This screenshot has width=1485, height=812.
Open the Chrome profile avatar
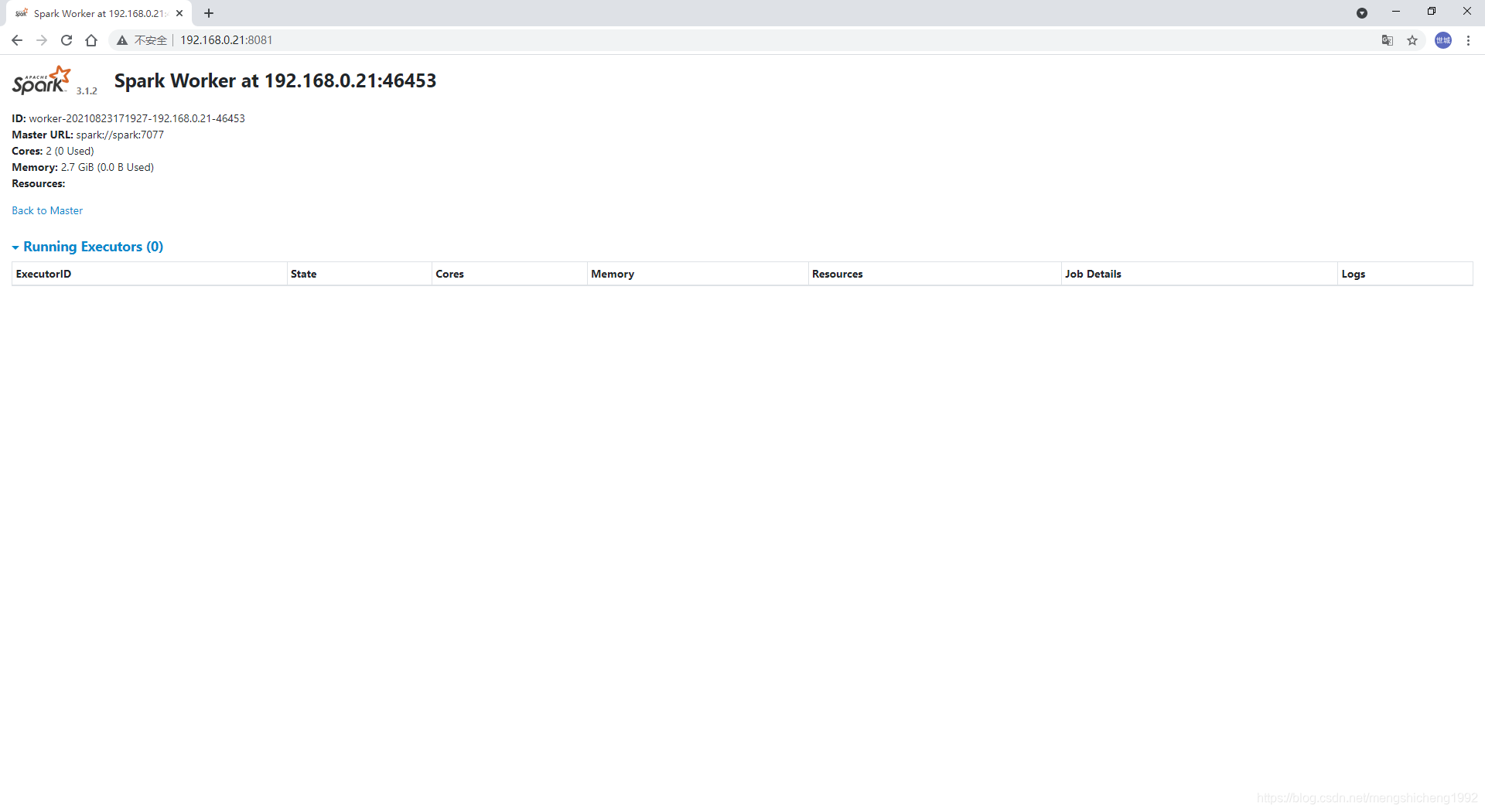pyautogui.click(x=1443, y=40)
